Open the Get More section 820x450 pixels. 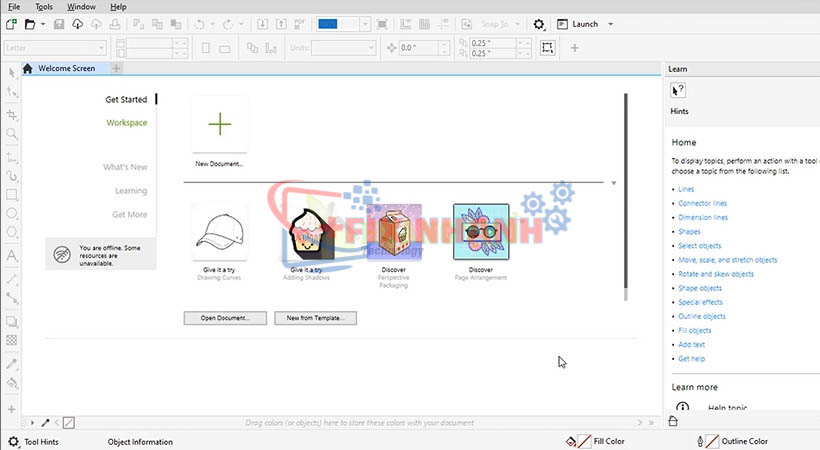[x=129, y=214]
